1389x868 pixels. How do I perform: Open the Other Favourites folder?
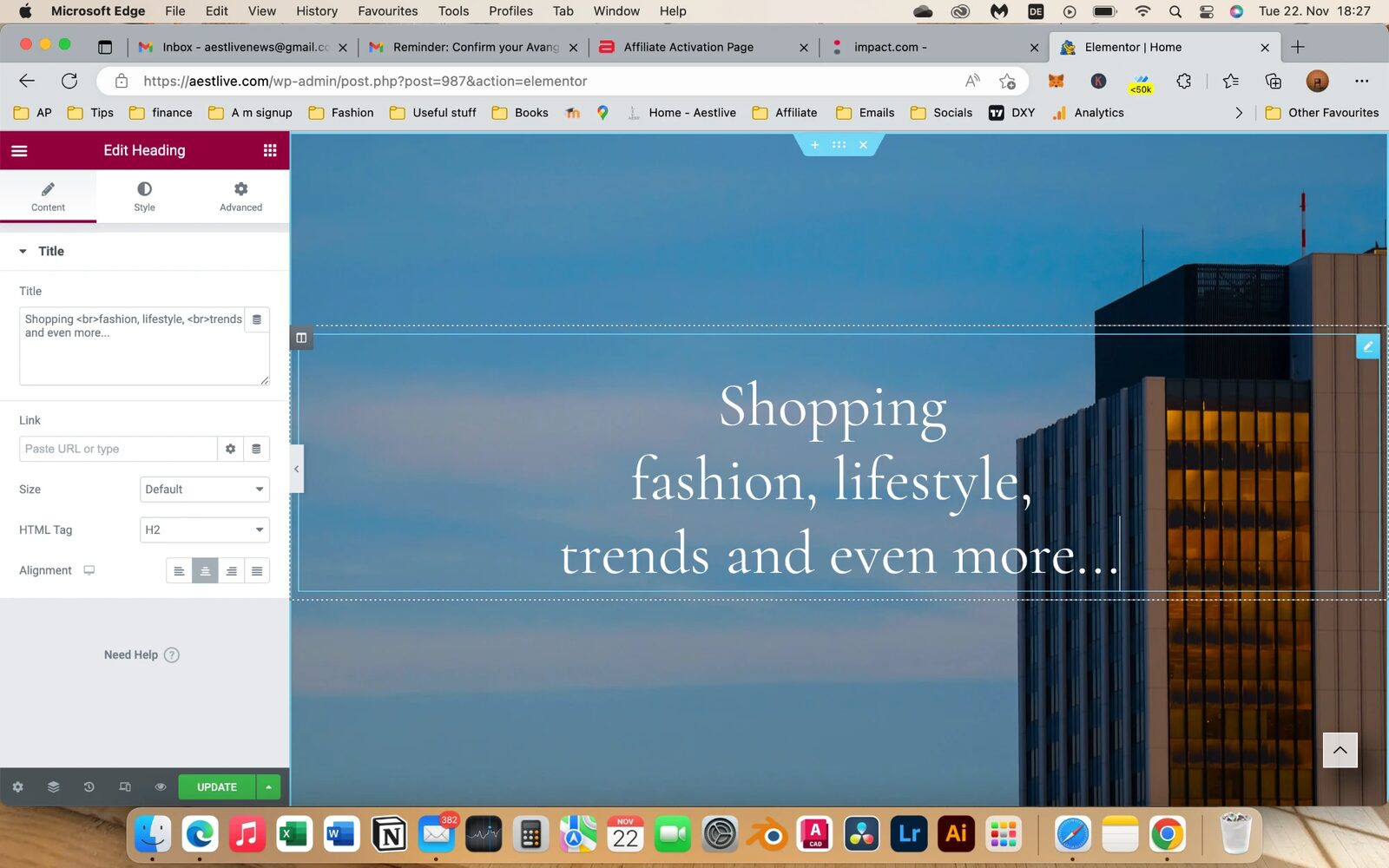[x=1322, y=113]
